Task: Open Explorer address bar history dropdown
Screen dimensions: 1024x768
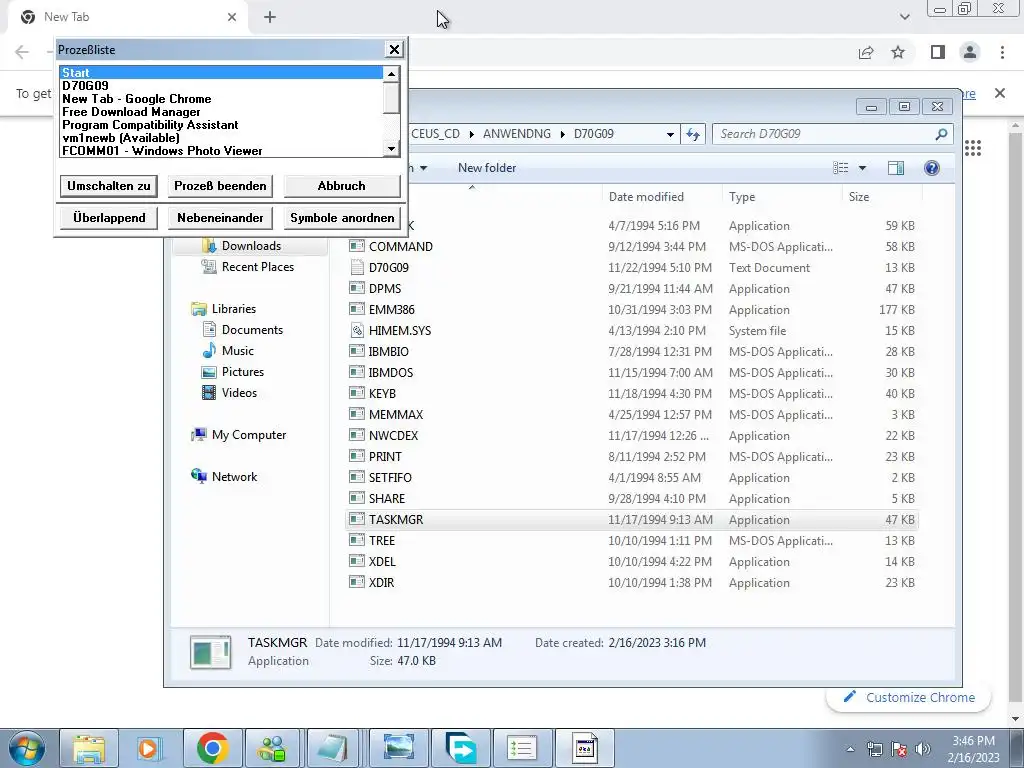Action: pyautogui.click(x=670, y=135)
